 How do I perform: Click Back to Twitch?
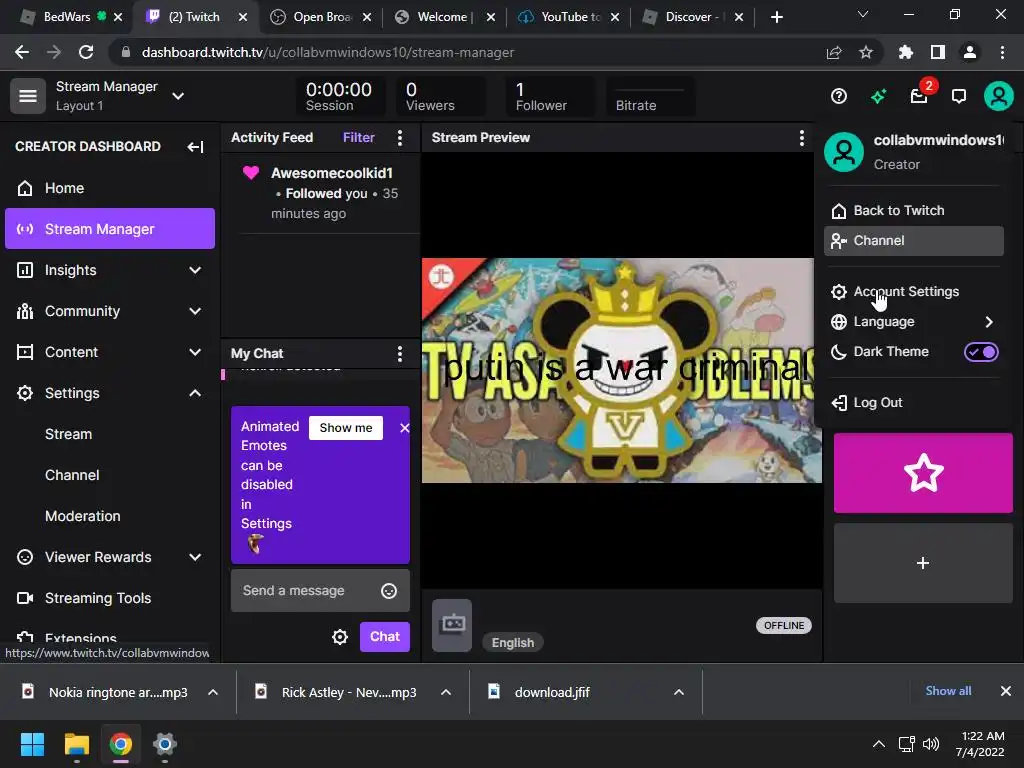point(914,210)
